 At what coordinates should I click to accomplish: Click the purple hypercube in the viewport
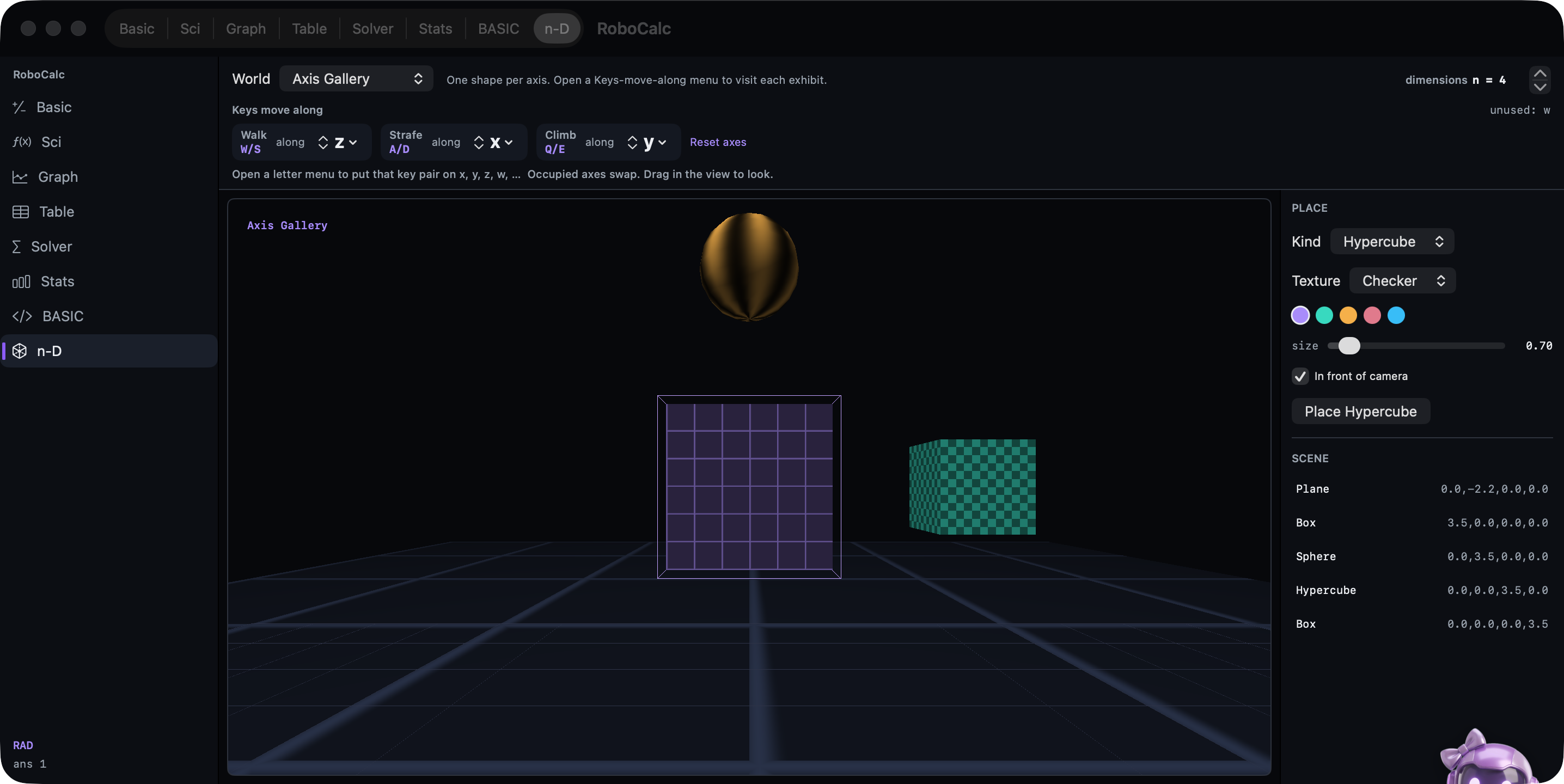(x=749, y=487)
